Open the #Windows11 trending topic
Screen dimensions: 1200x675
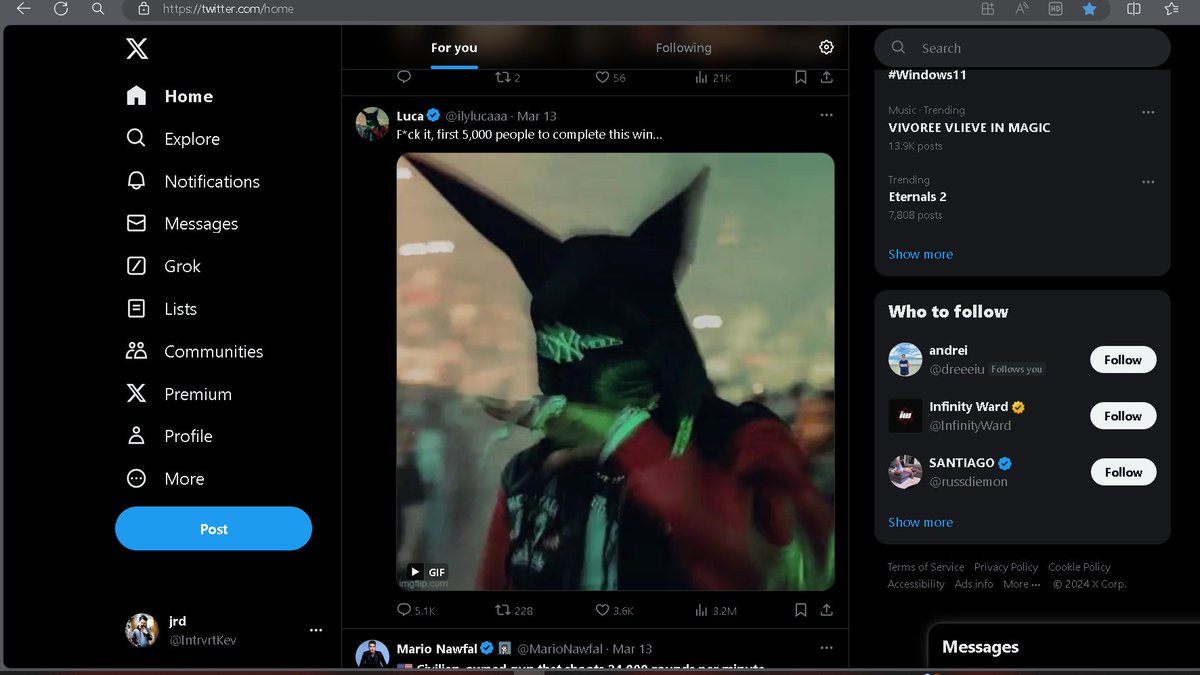(927, 75)
